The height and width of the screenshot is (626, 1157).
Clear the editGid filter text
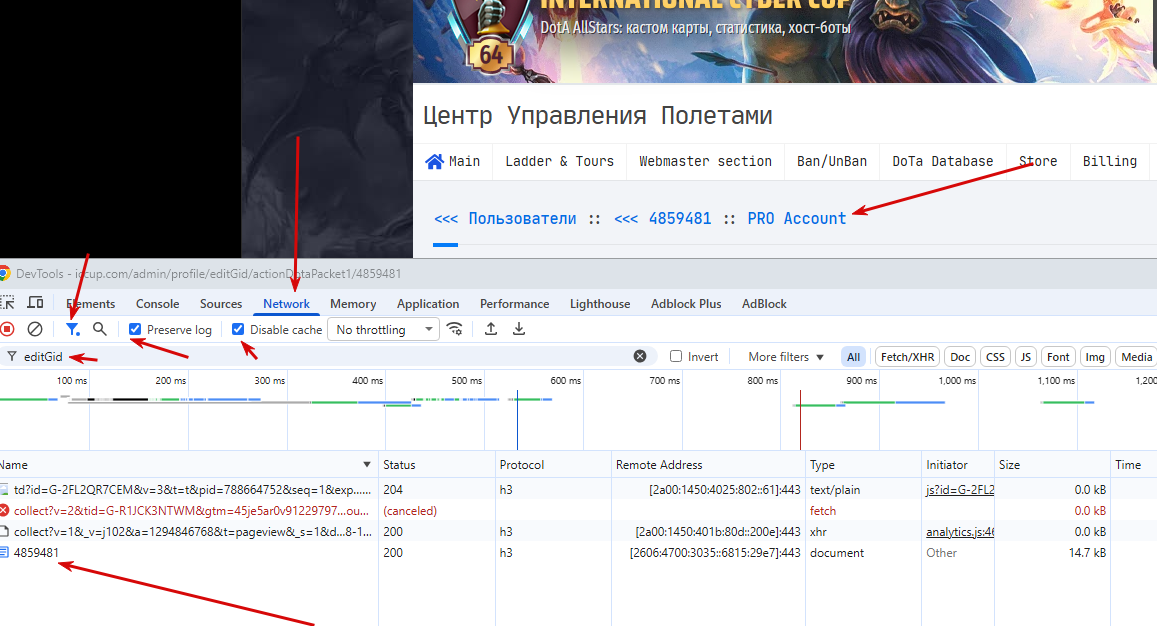tap(640, 356)
